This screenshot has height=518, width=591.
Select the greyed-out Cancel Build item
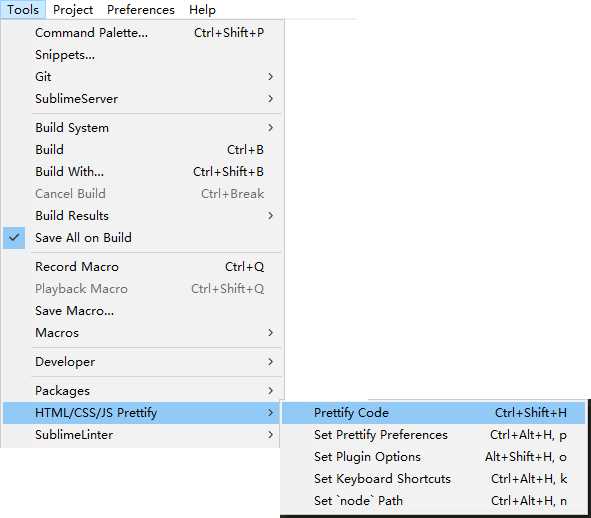pos(141,194)
